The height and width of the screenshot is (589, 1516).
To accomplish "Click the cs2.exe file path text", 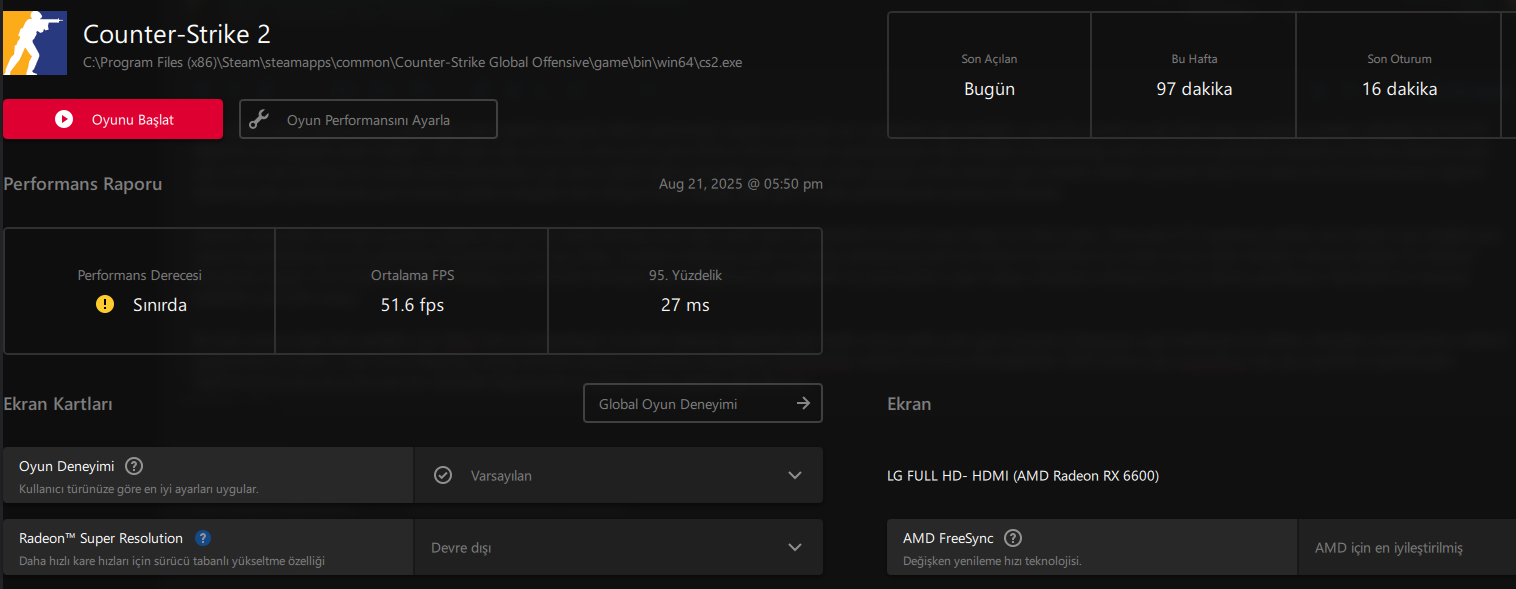I will (413, 62).
